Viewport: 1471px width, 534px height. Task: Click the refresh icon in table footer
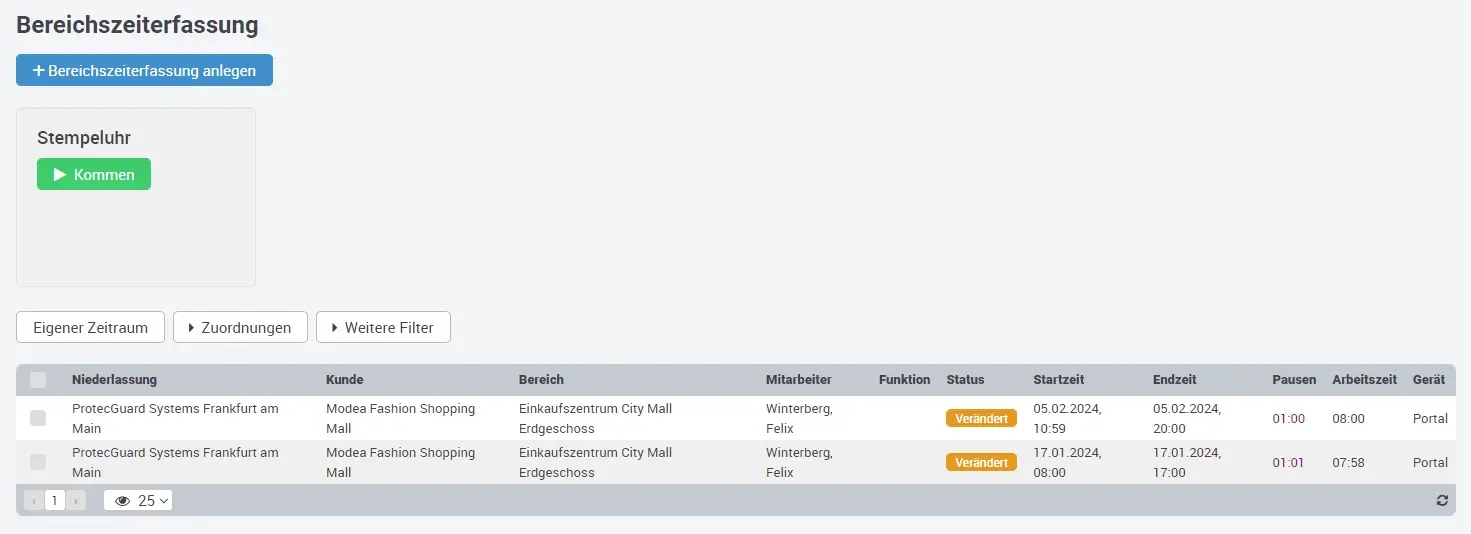coord(1441,500)
